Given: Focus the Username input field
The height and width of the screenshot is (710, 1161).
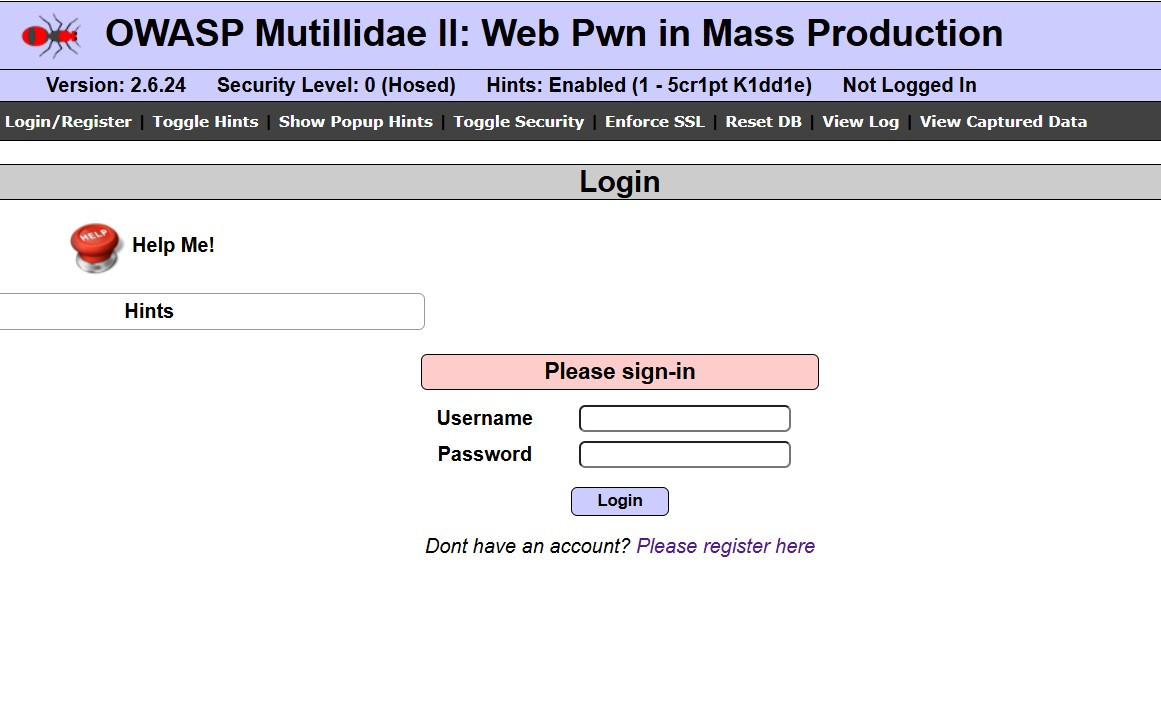Looking at the screenshot, I should [684, 418].
